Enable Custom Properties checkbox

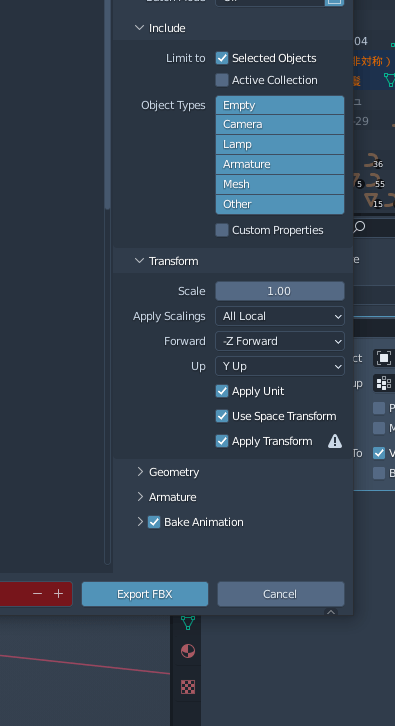tap(222, 230)
